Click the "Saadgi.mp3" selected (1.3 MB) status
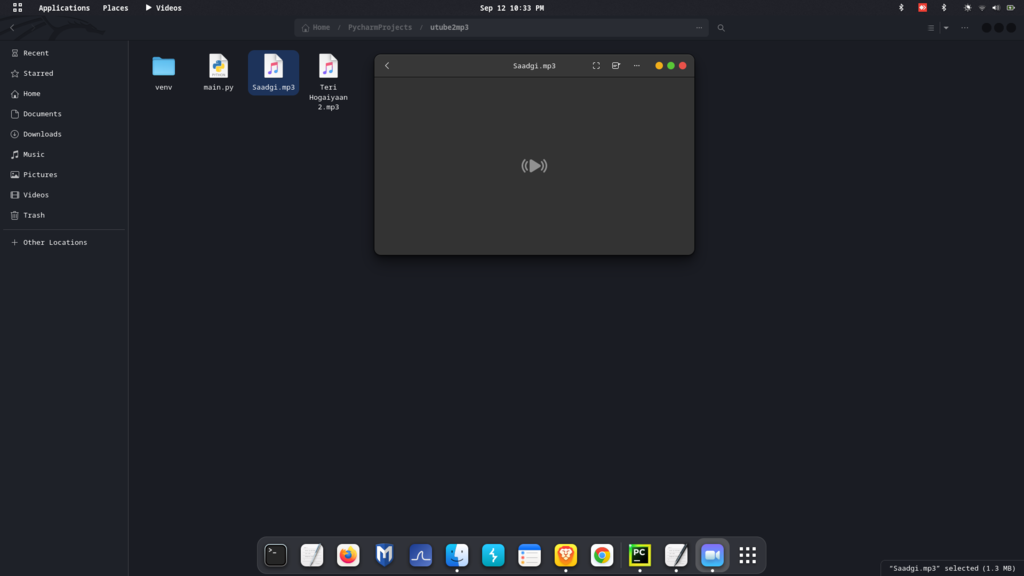The height and width of the screenshot is (576, 1024). tap(952, 568)
